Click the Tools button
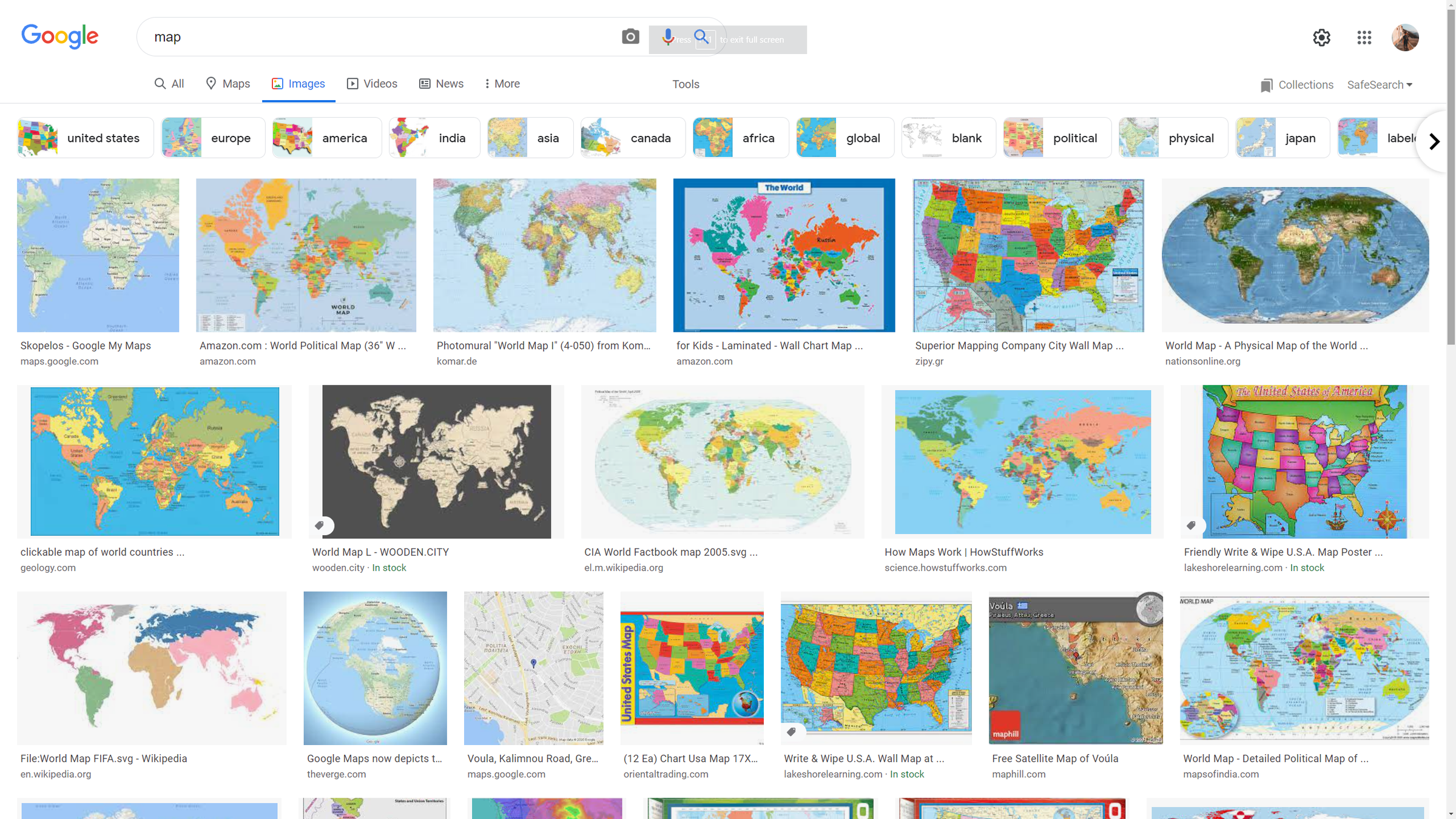 coord(686,84)
